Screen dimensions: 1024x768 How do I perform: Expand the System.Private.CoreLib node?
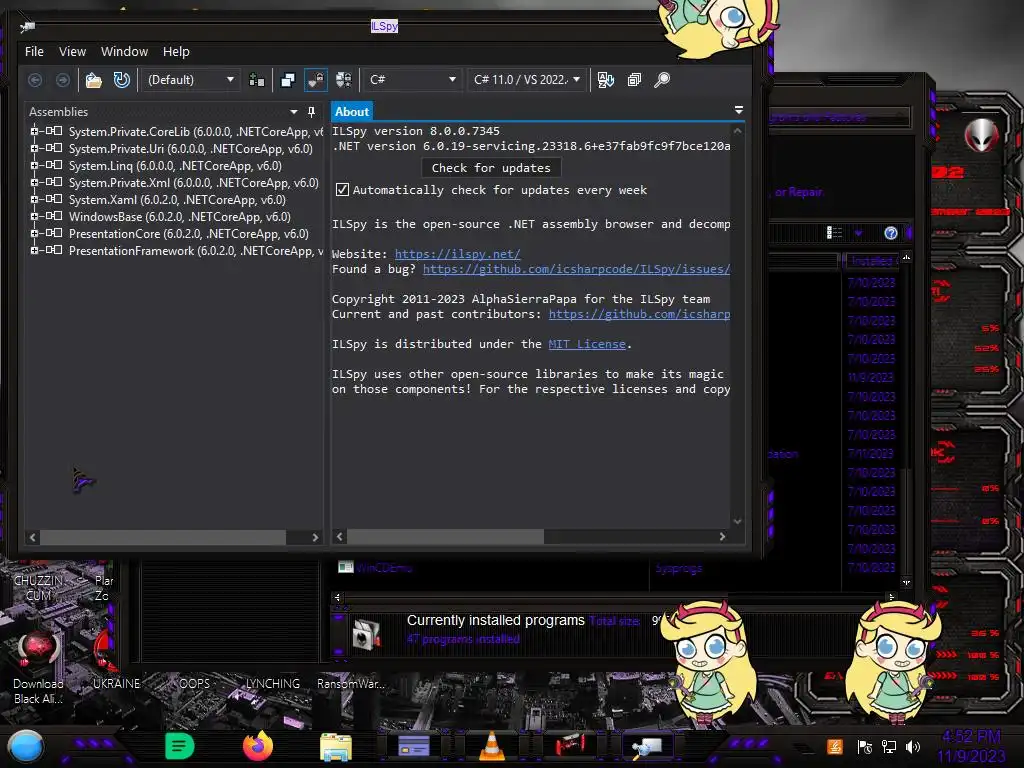click(34, 131)
